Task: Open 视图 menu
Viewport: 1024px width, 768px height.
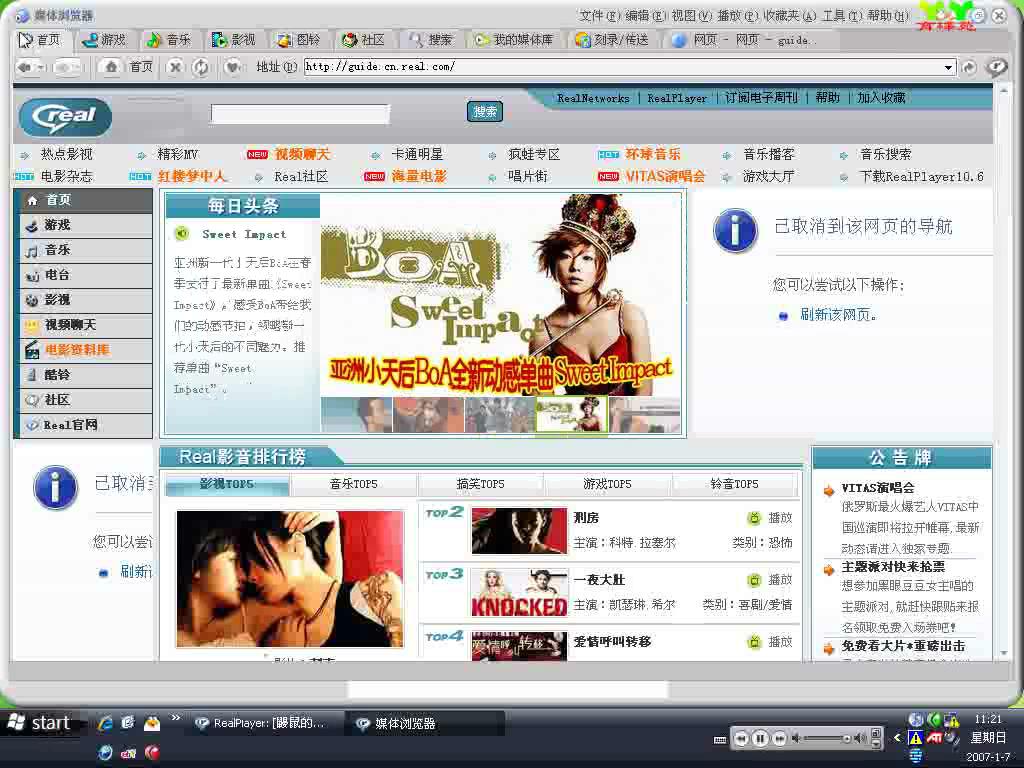Action: 692,16
